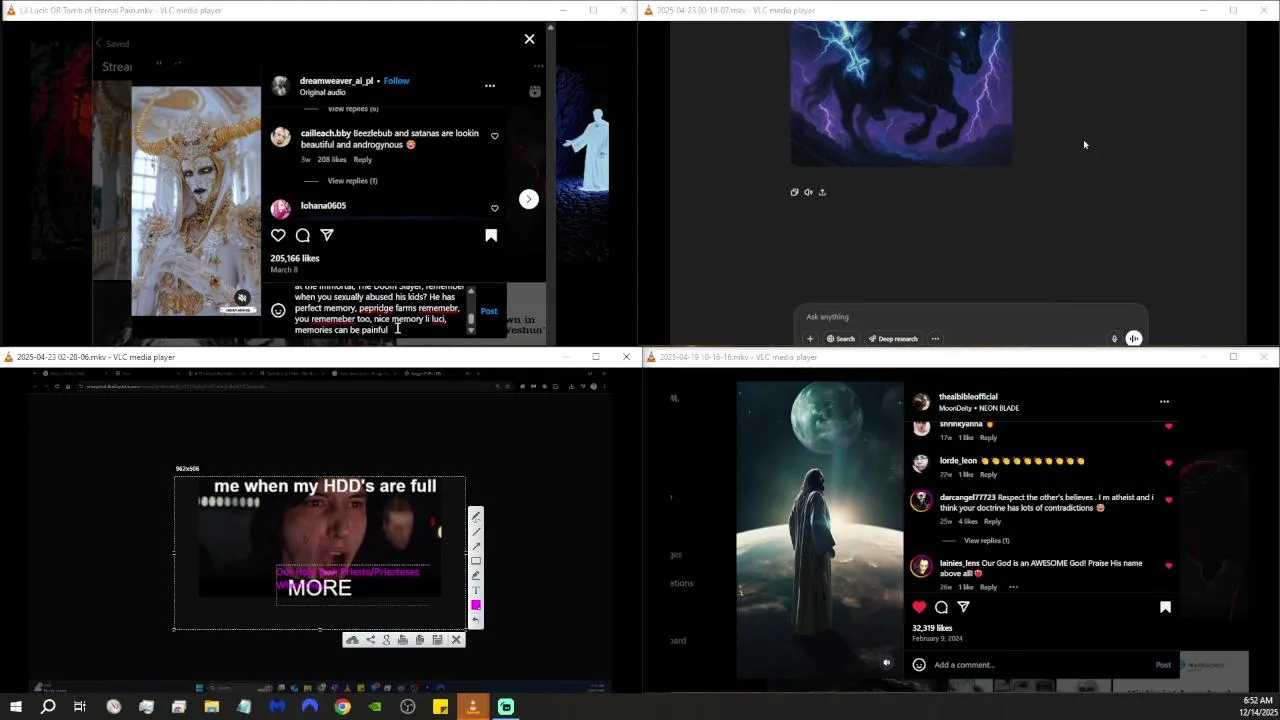Share the dreamweaver_ai_pl post
This screenshot has height=720, width=1280.
click(x=327, y=235)
